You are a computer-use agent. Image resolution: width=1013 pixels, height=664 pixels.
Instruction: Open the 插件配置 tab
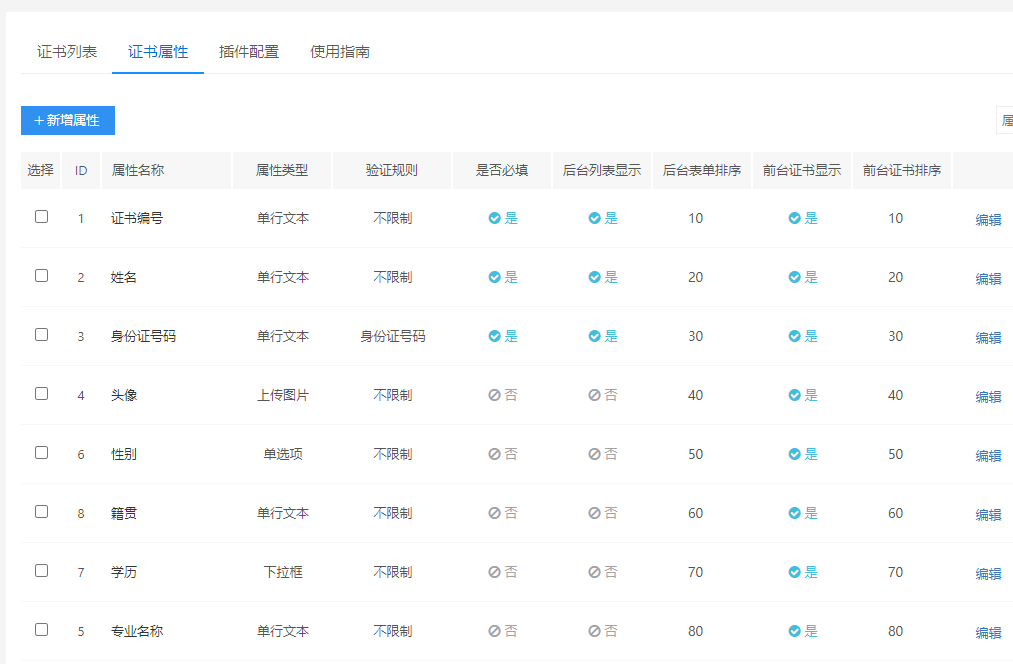[x=249, y=52]
